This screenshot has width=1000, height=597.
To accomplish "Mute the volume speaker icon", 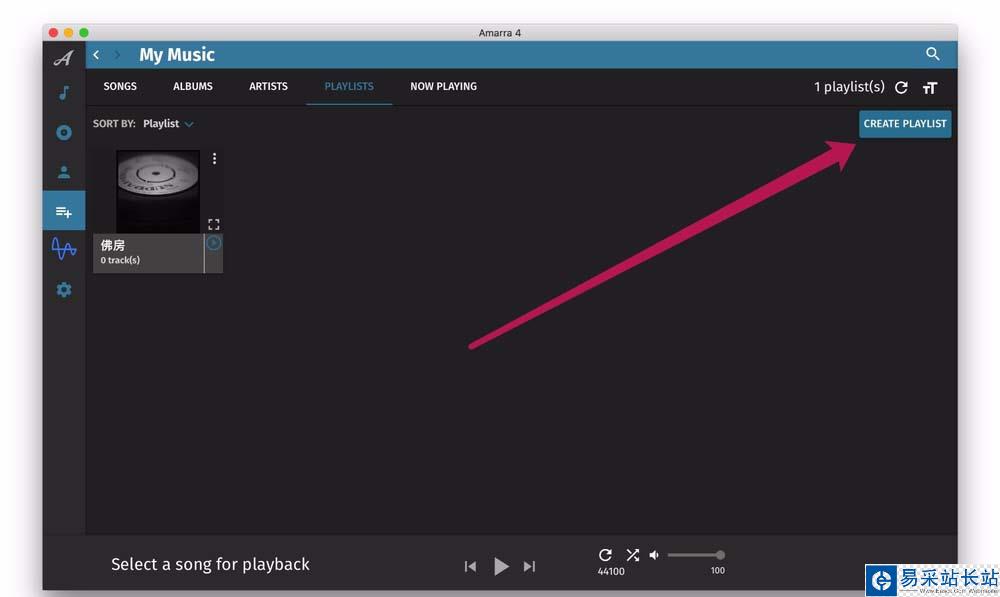I will pos(654,555).
